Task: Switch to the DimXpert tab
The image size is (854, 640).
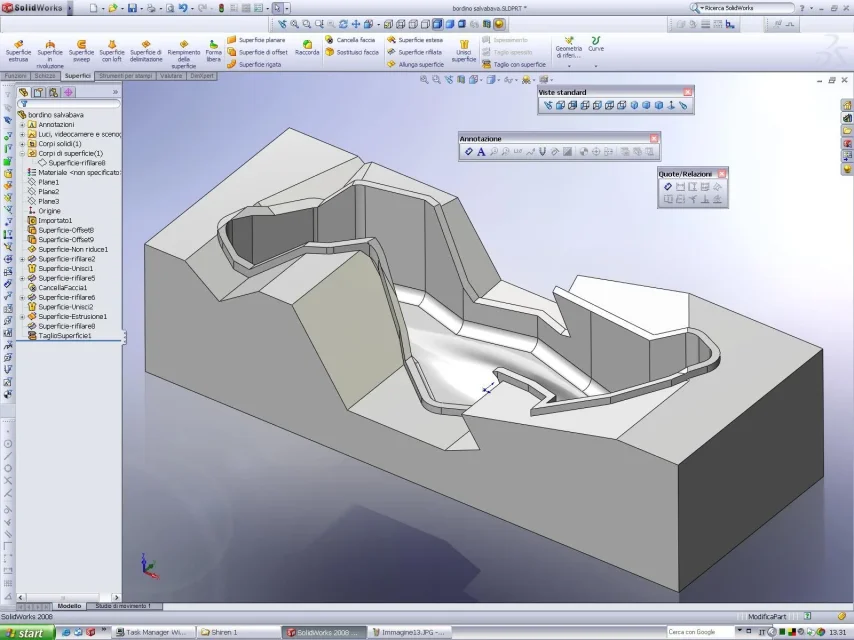Action: [202, 76]
